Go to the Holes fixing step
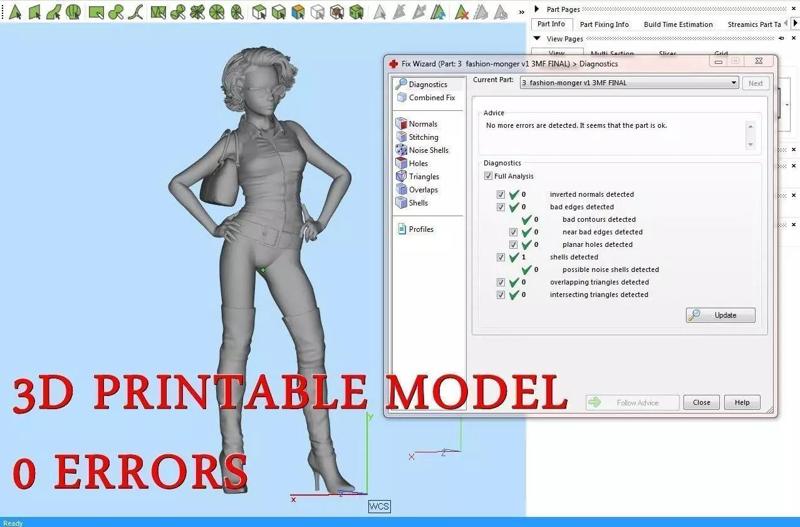The height and width of the screenshot is (527, 800). tap(418, 163)
